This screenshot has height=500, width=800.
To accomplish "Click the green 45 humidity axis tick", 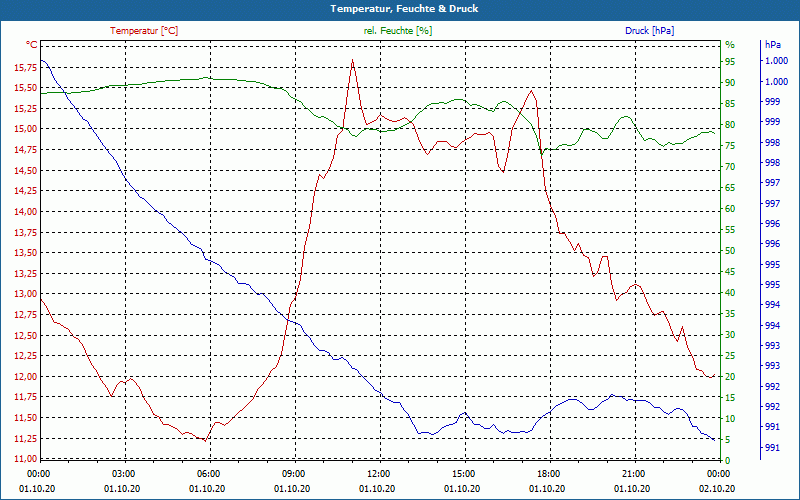I will 730,272.
